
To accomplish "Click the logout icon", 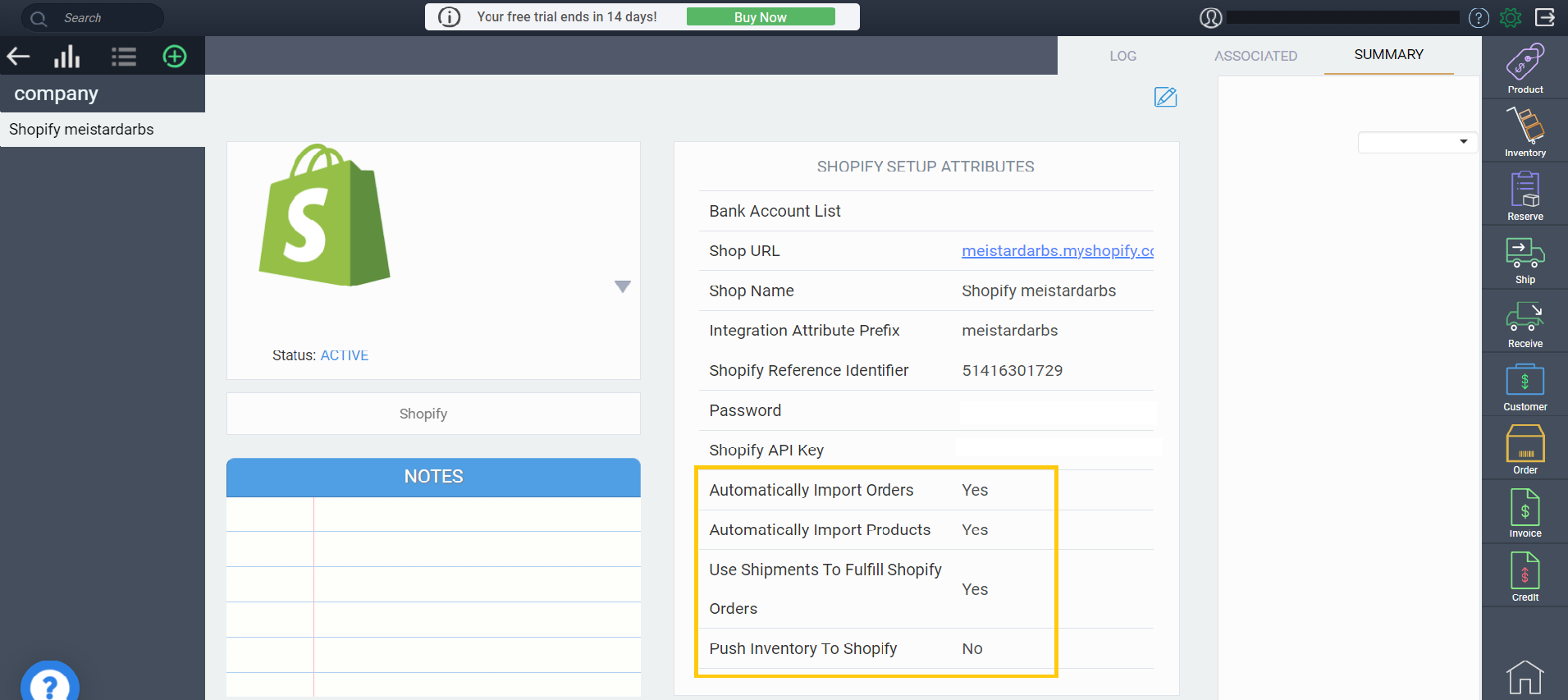I will coord(1545,17).
